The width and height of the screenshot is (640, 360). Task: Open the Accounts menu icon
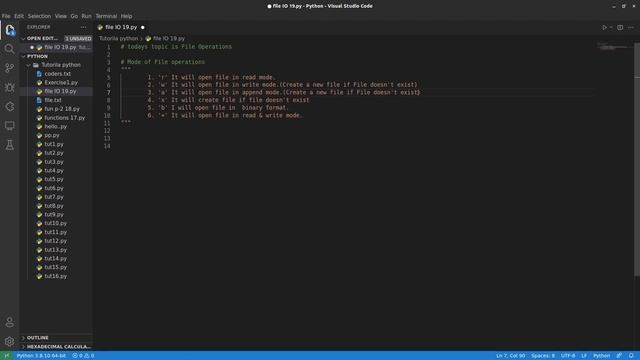click(x=9, y=322)
